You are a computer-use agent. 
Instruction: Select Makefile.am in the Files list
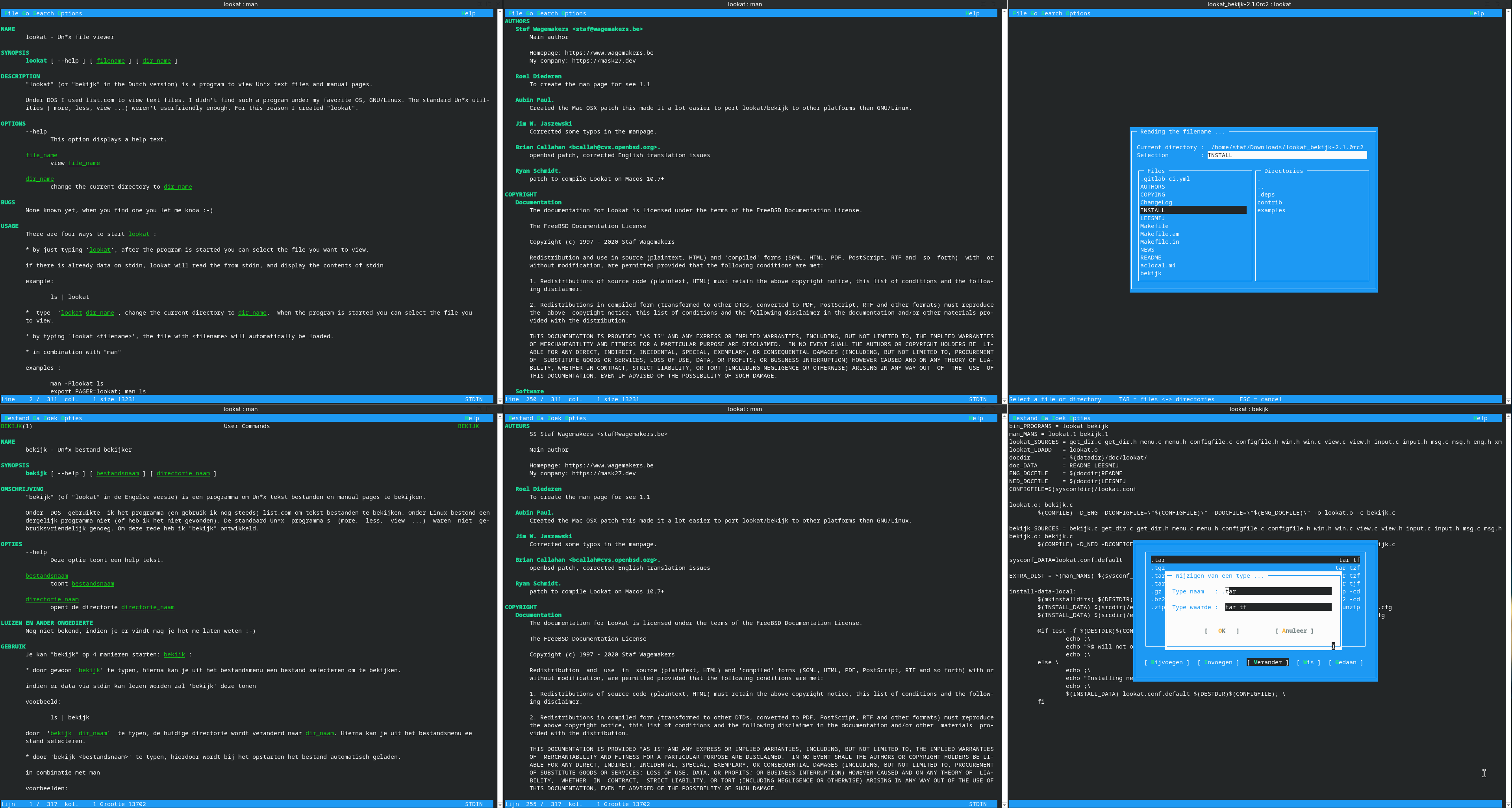1159,234
